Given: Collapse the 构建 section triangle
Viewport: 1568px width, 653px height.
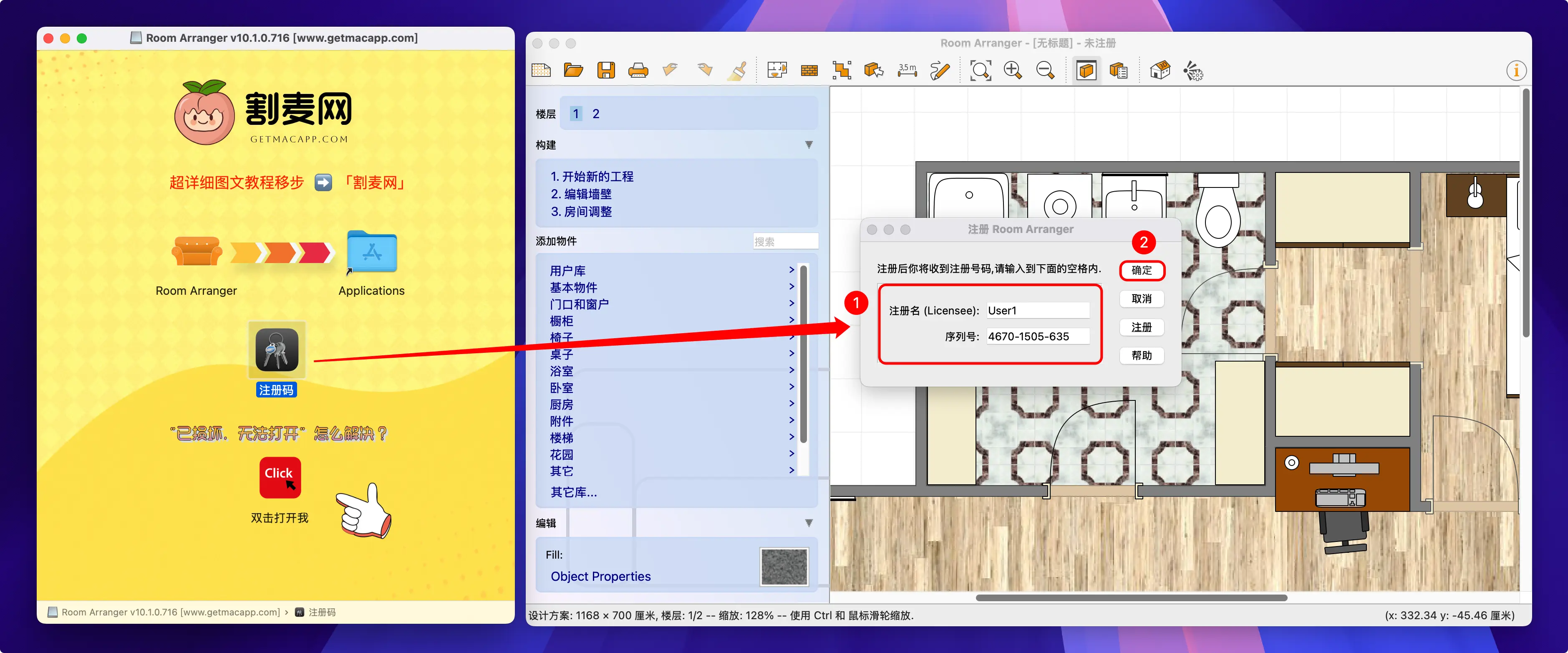Looking at the screenshot, I should pyautogui.click(x=808, y=145).
